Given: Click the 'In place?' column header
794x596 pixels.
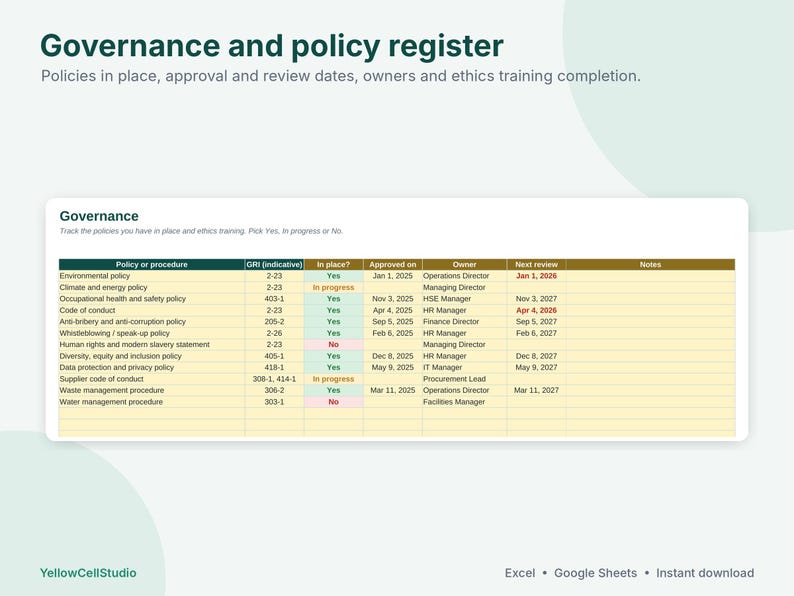Looking at the screenshot, I should [334, 264].
